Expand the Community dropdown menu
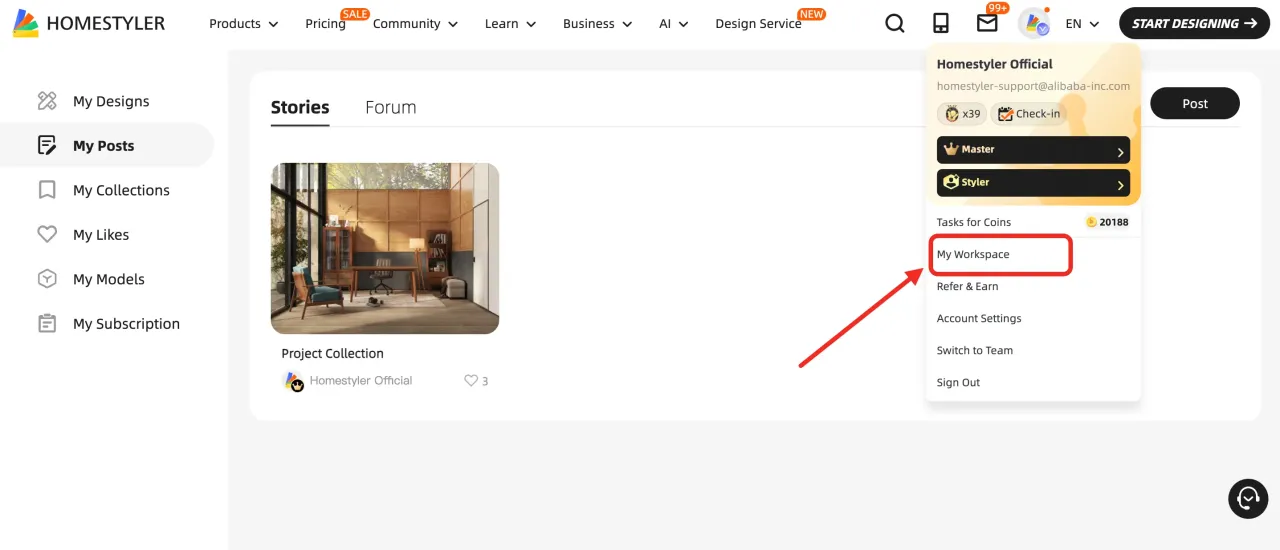 (x=415, y=24)
